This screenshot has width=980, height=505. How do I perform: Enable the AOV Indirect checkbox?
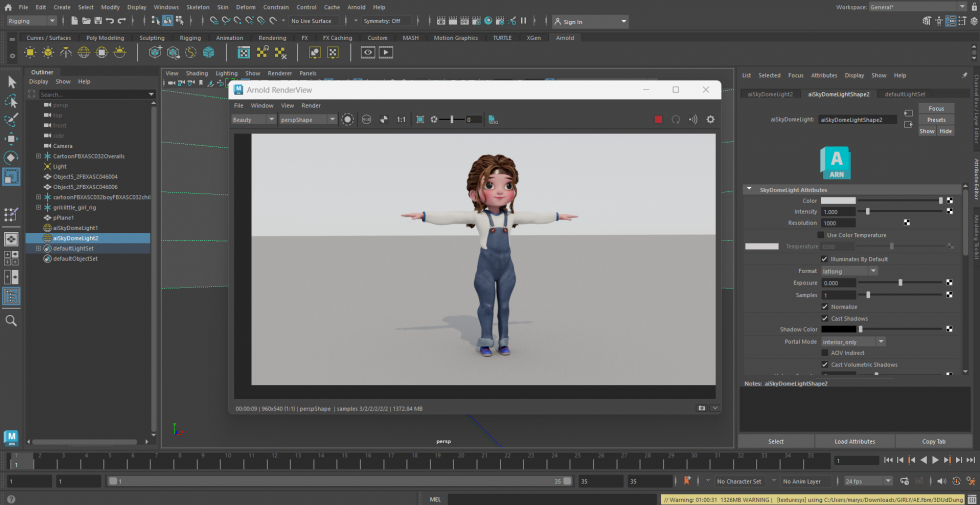point(824,352)
